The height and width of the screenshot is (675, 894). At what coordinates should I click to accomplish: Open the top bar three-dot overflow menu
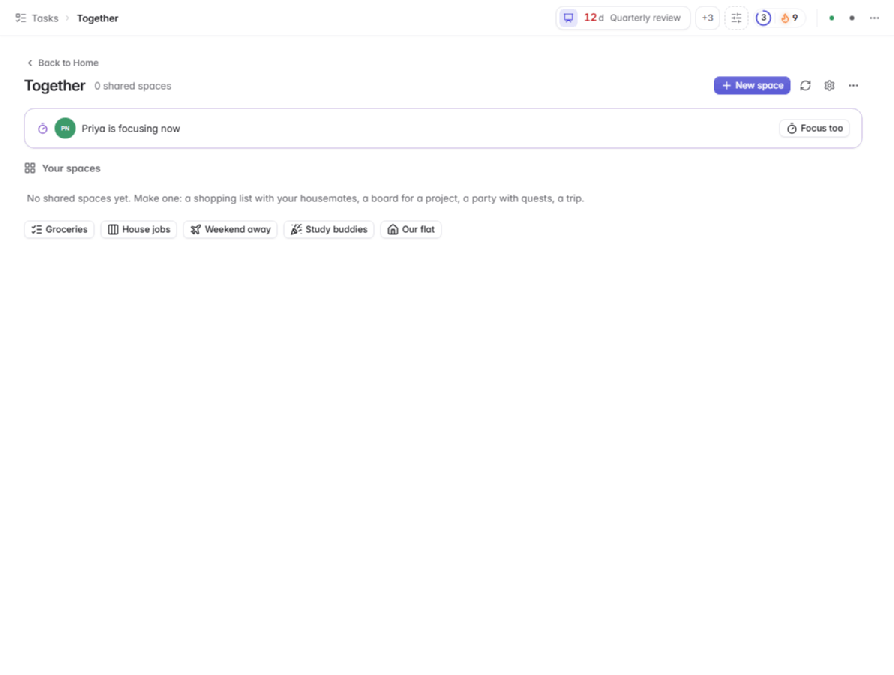874,18
